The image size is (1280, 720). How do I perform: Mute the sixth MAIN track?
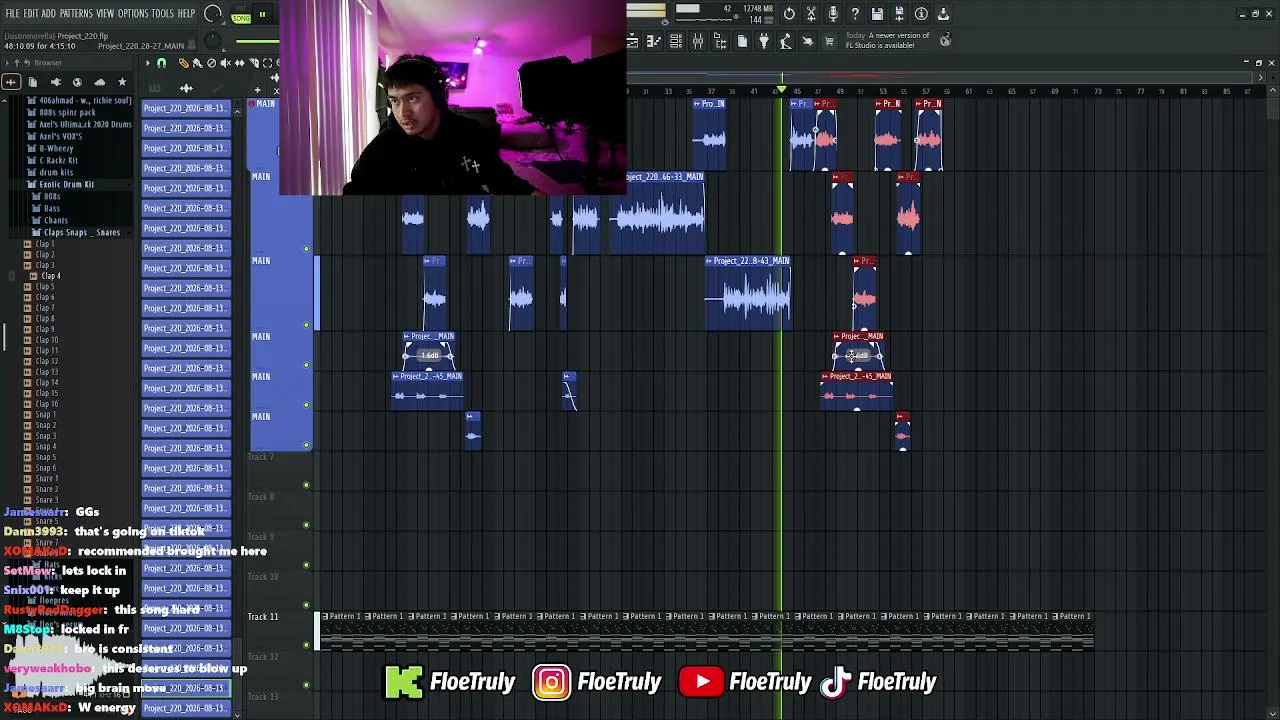tap(306, 445)
